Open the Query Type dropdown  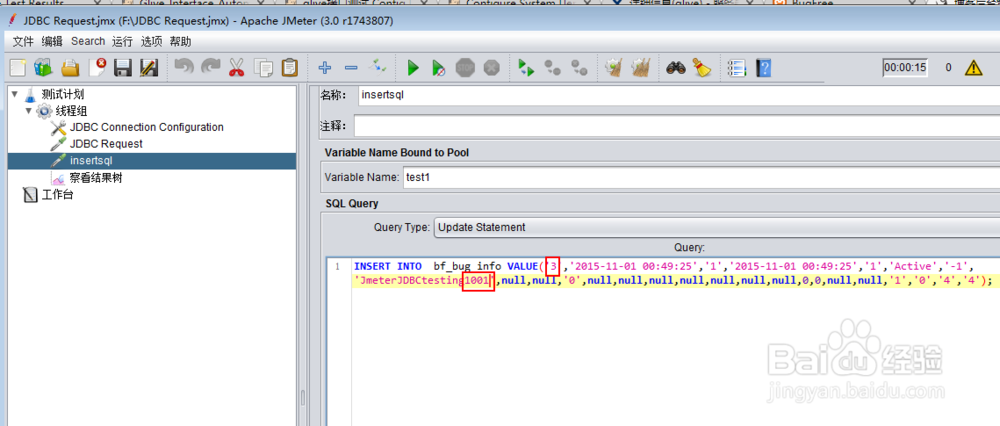pos(716,227)
